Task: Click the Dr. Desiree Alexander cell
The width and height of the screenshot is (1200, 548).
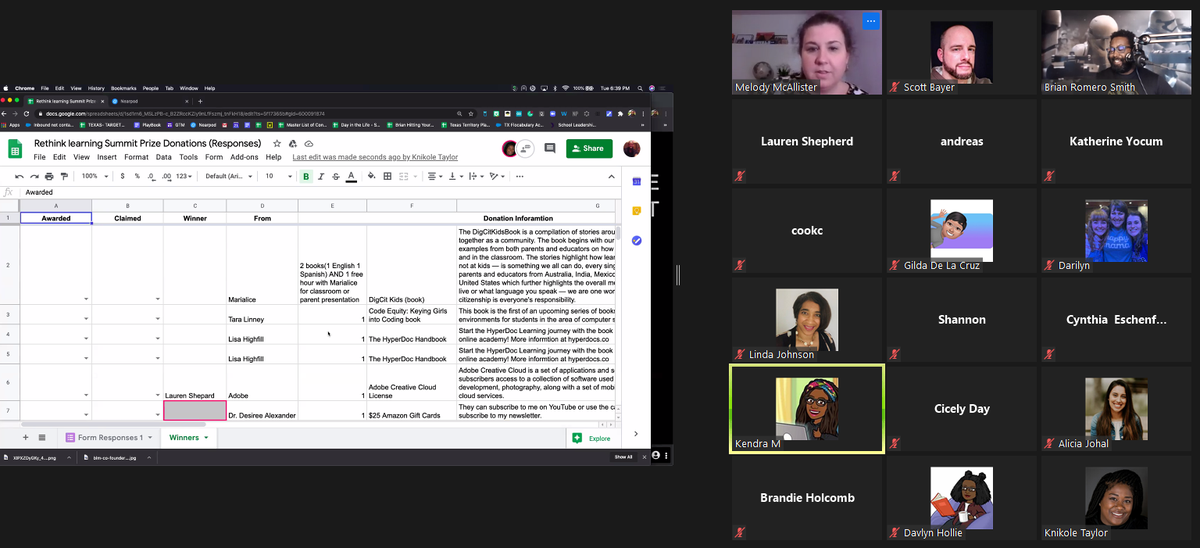Action: 262,410
